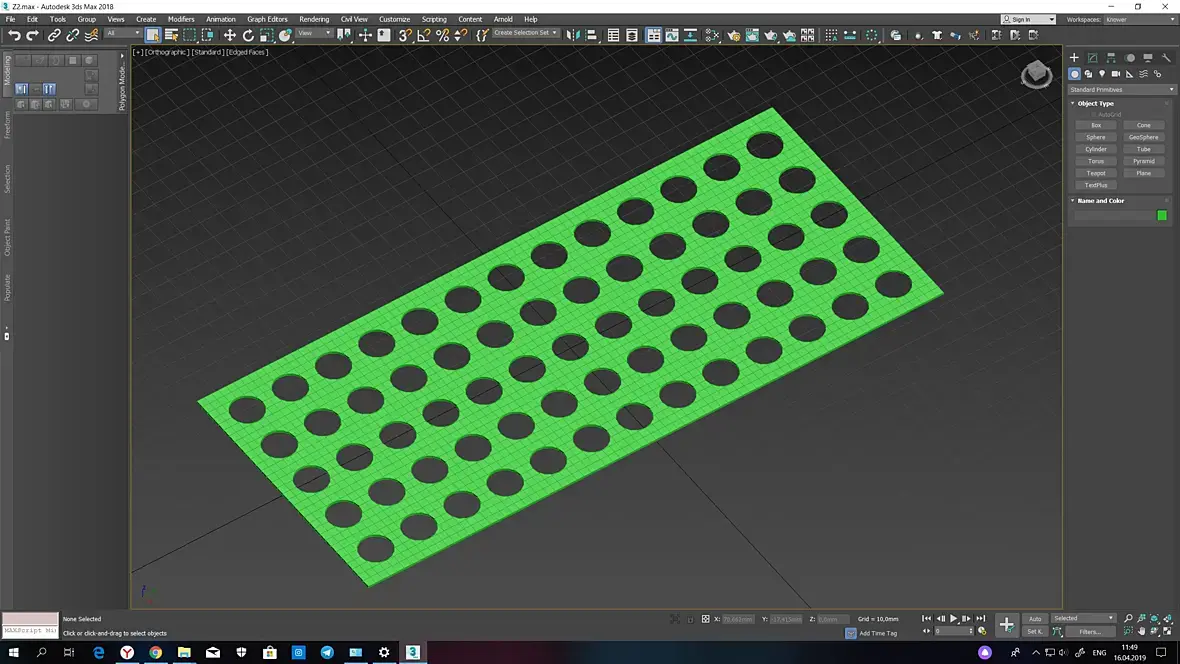
Task: Toggle the 3D Snaps button
Action: [405, 35]
